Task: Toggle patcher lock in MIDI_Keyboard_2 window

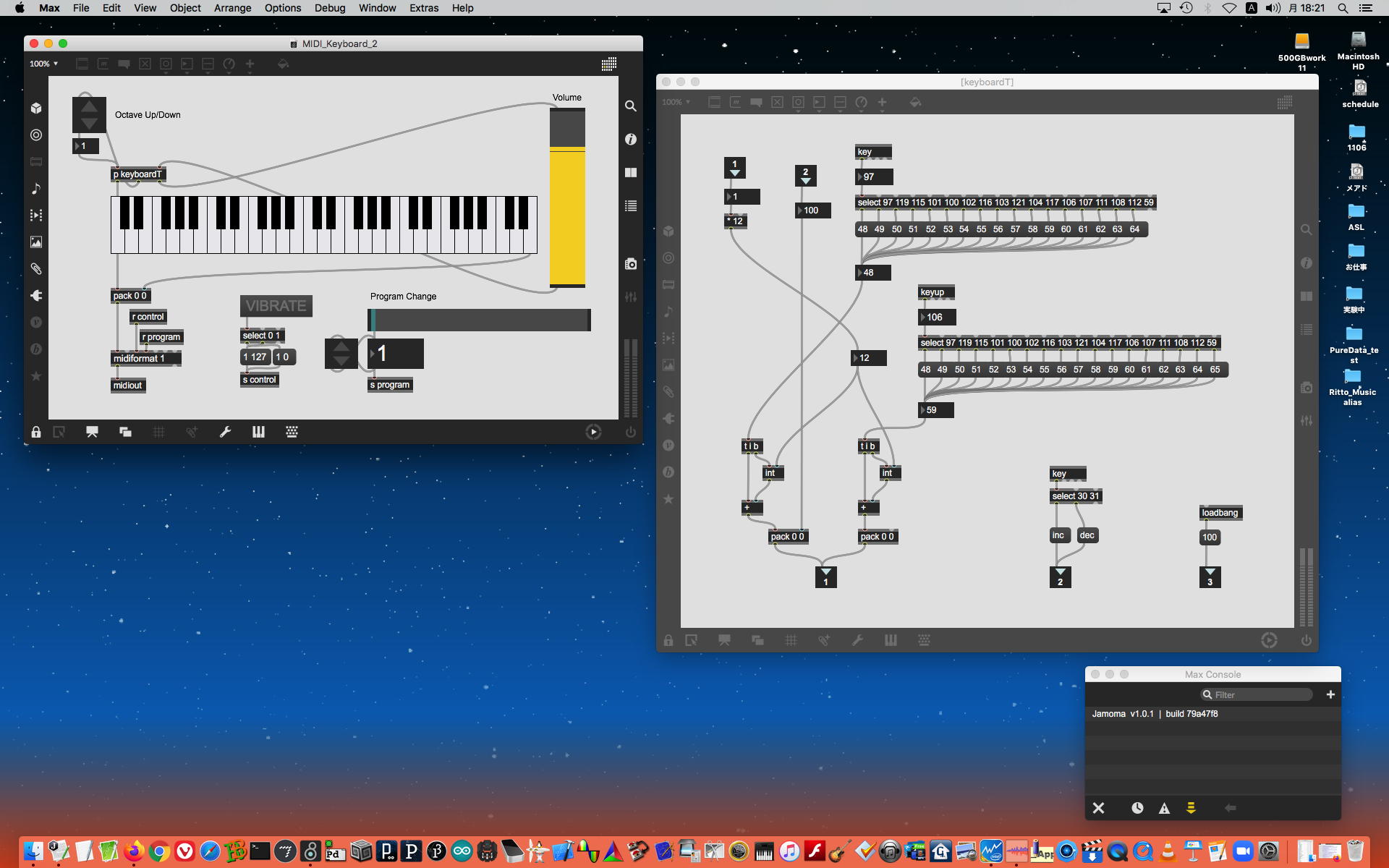Action: (36, 432)
